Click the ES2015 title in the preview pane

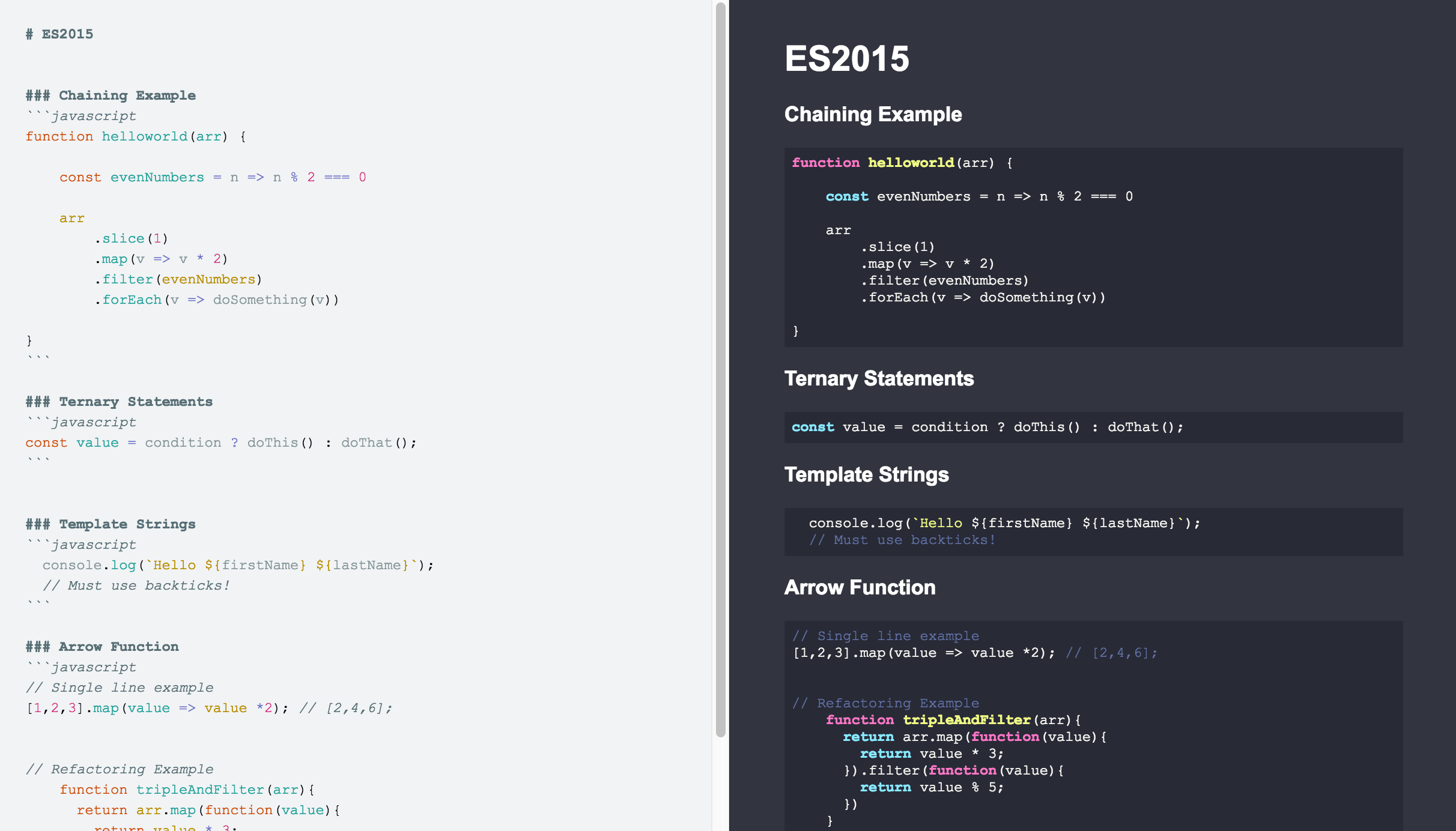848,59
